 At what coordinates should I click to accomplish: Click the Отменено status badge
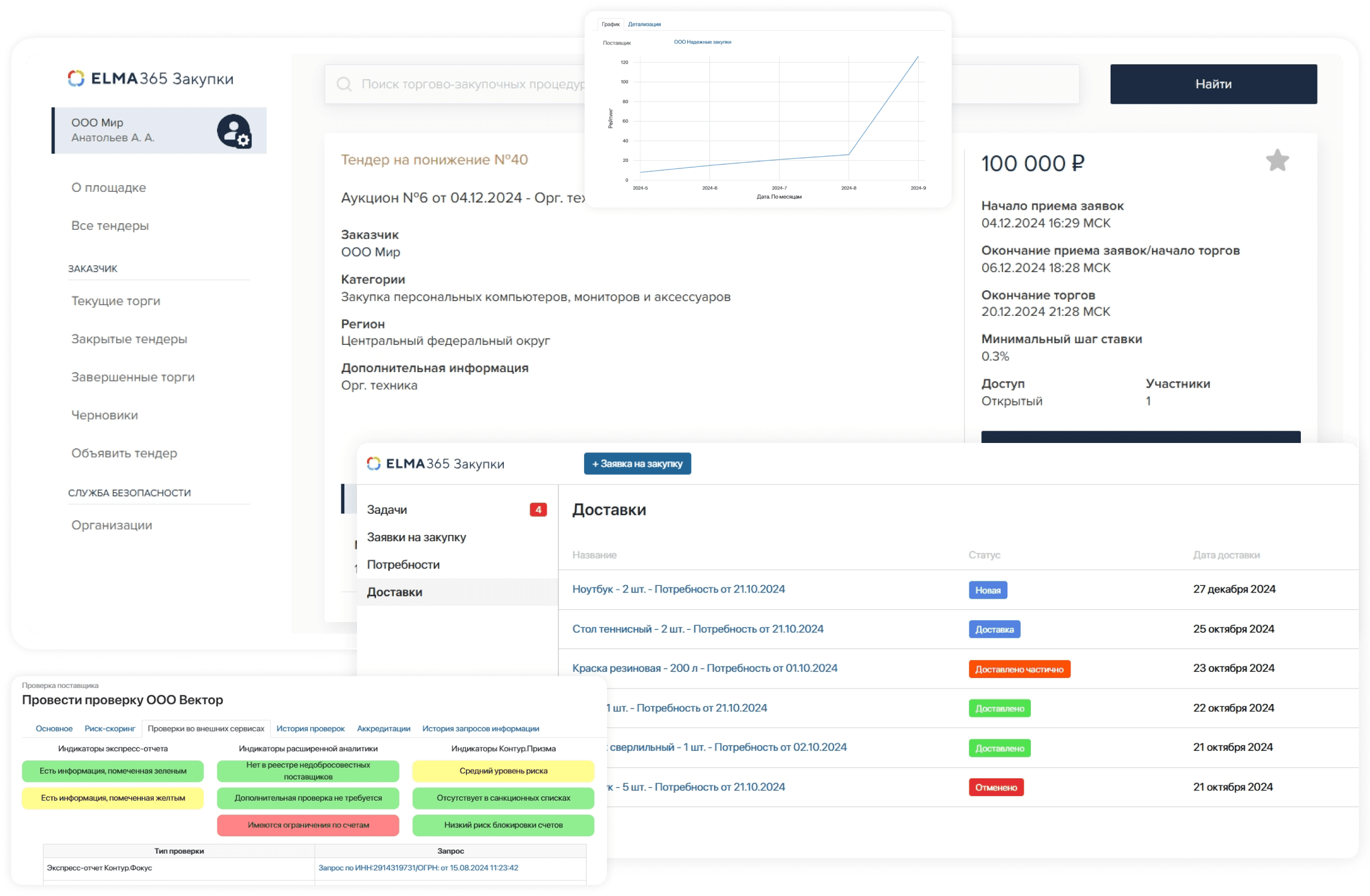(x=996, y=787)
